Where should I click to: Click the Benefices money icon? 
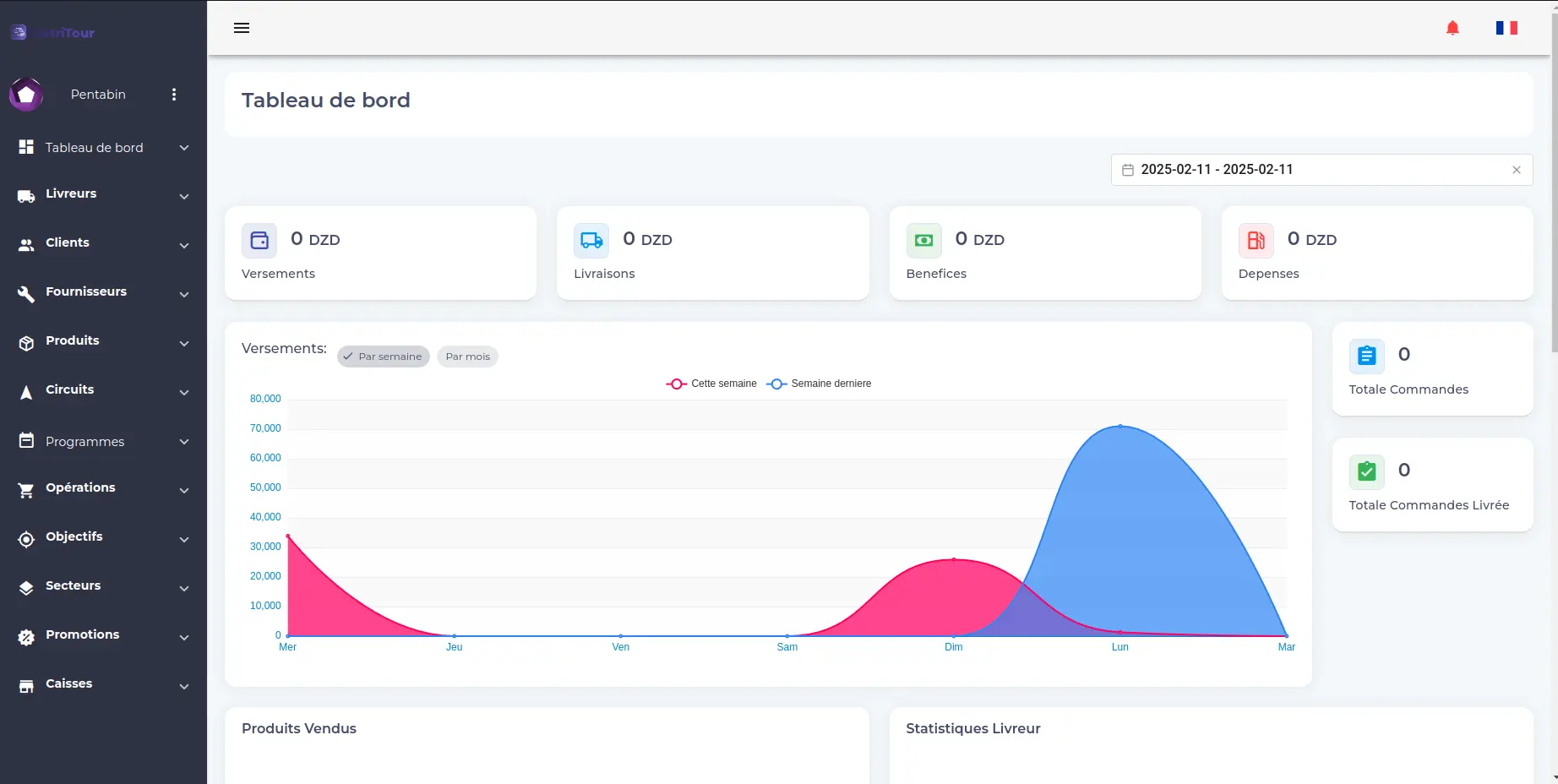point(923,241)
